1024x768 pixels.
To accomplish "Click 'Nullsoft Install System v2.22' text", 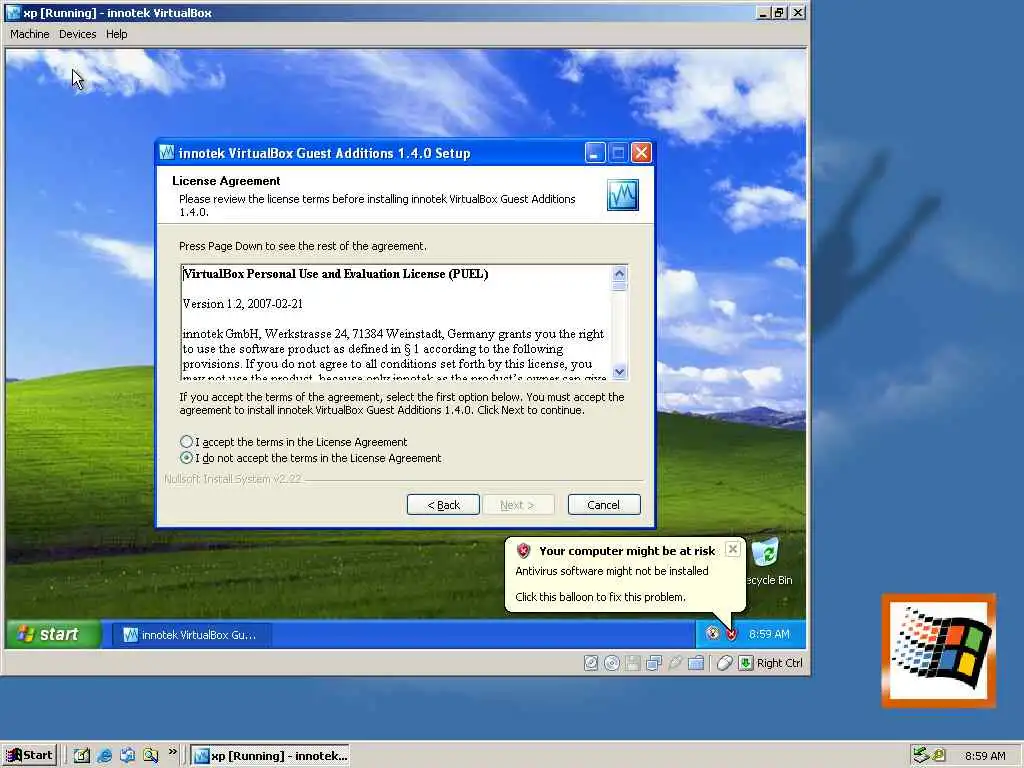I will [232, 479].
